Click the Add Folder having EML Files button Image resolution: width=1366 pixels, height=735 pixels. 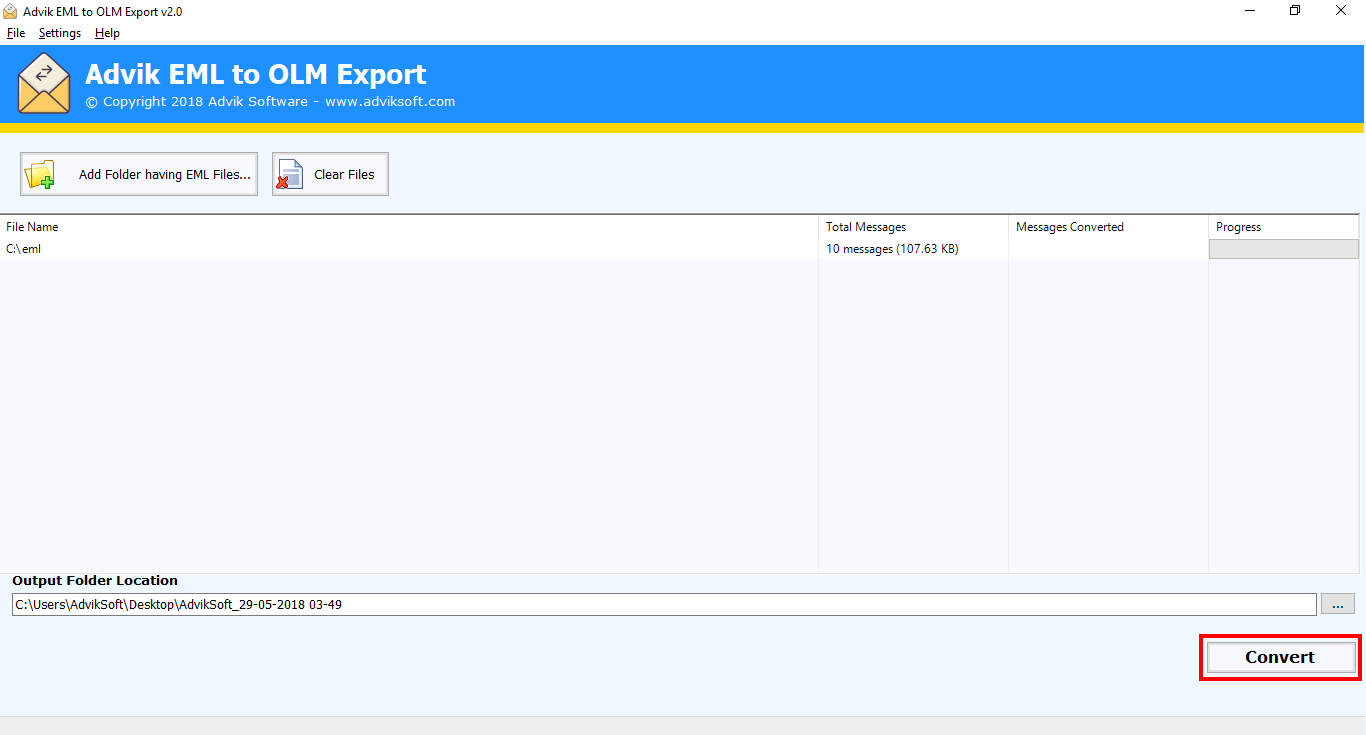138,173
